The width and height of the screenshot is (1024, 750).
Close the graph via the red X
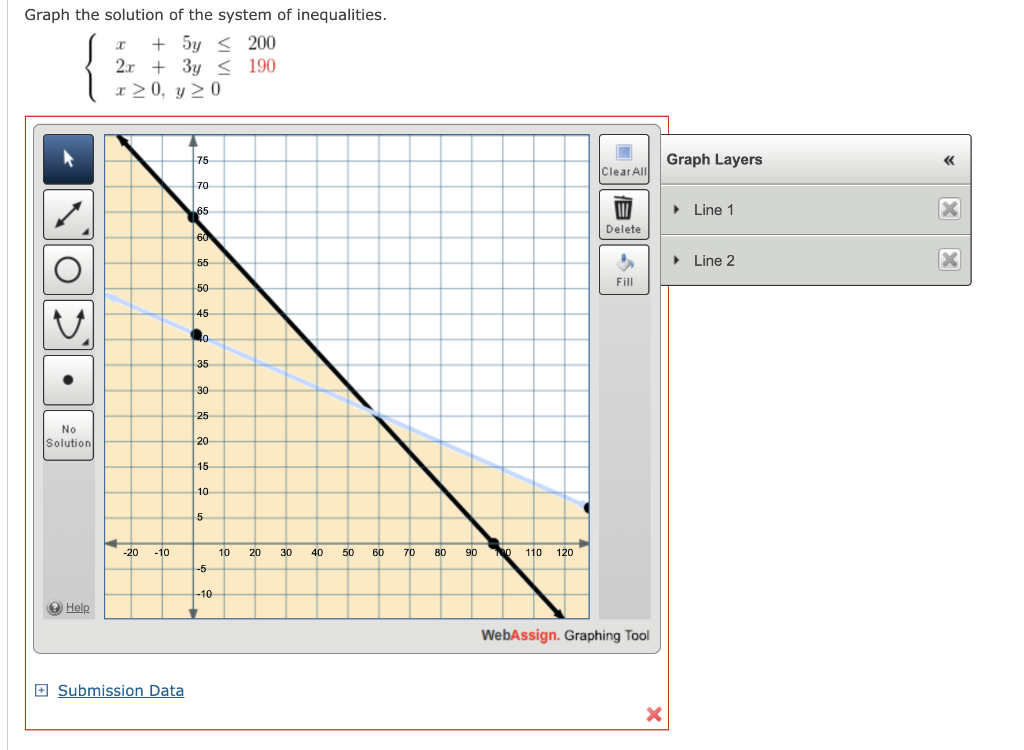[655, 714]
